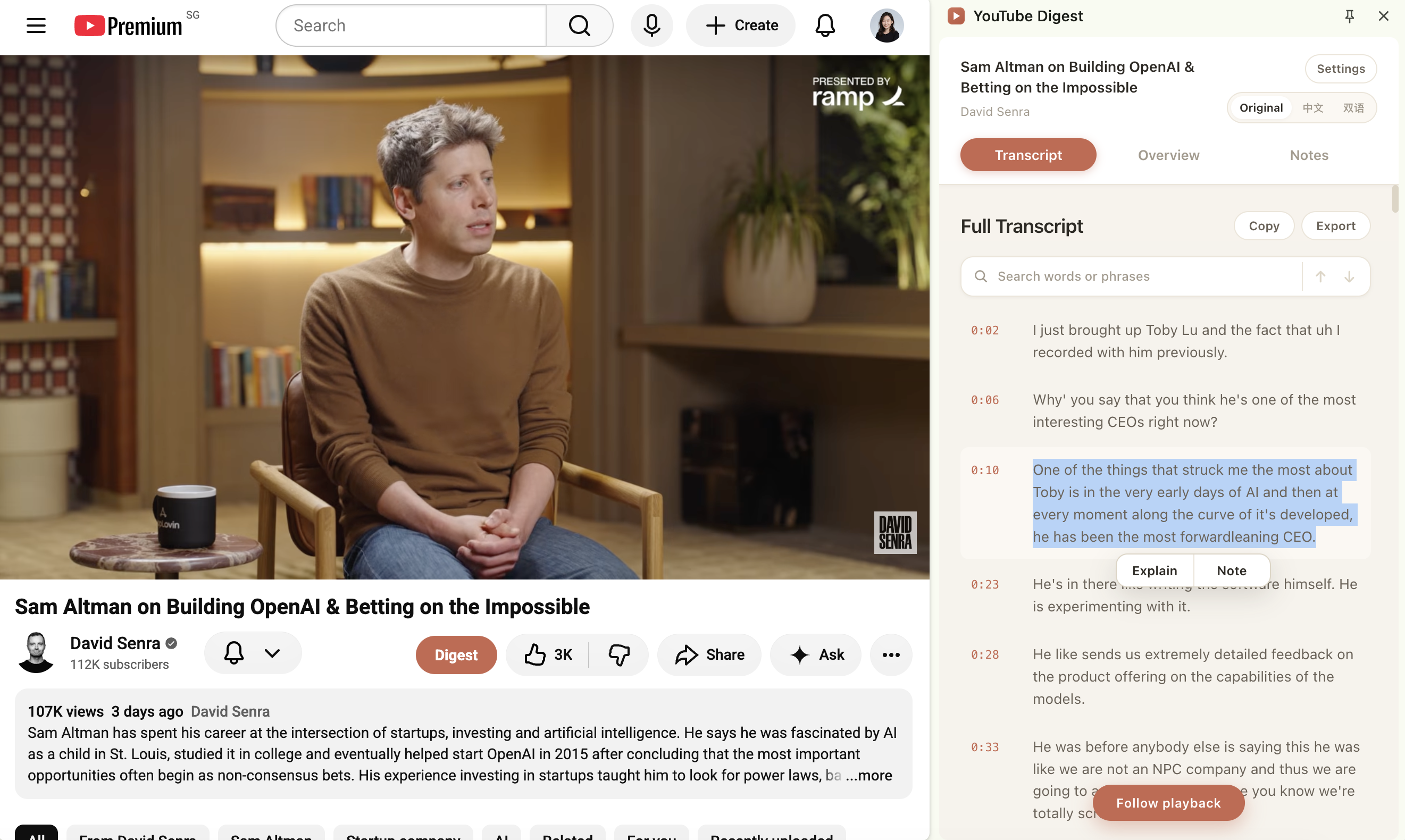
Task: Click the transcript panel scrollbar
Action: point(1395,199)
